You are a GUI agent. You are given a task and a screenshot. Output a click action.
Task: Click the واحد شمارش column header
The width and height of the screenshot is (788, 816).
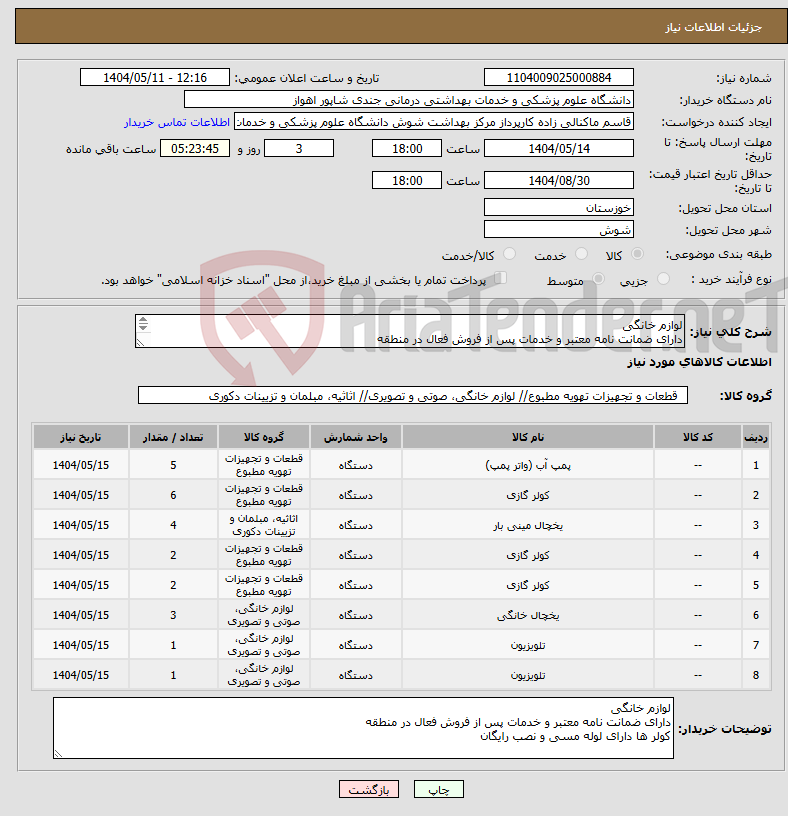pos(355,437)
